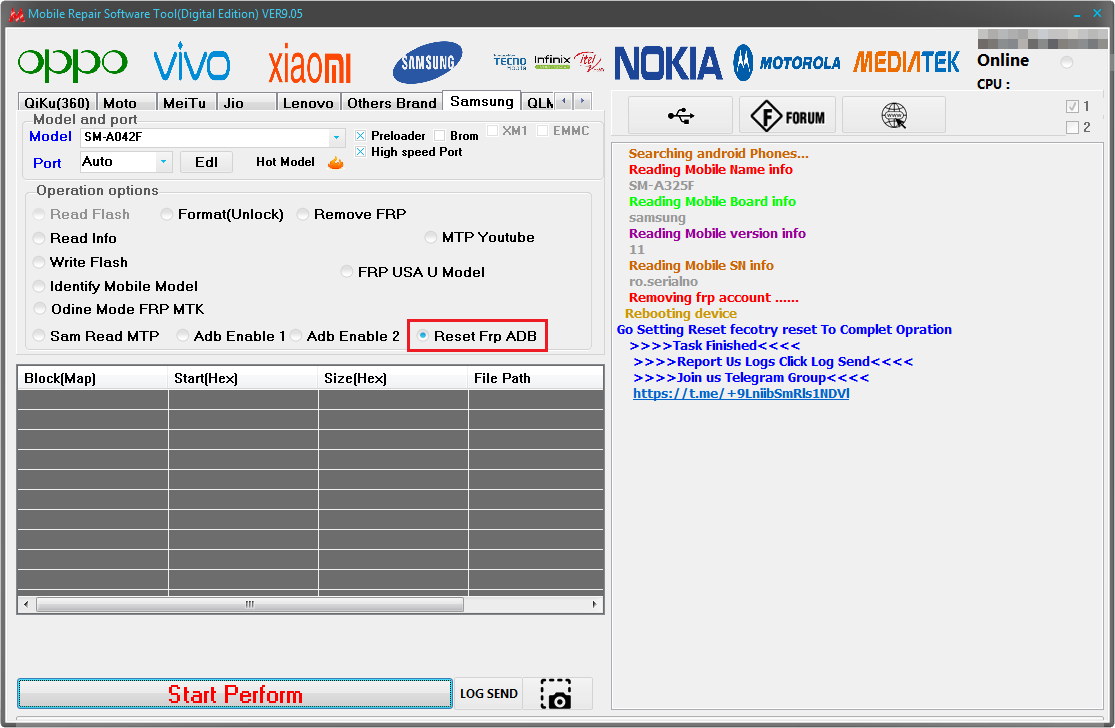Click the Start Perform button
Image resolution: width=1115 pixels, height=728 pixels.
(x=235, y=694)
